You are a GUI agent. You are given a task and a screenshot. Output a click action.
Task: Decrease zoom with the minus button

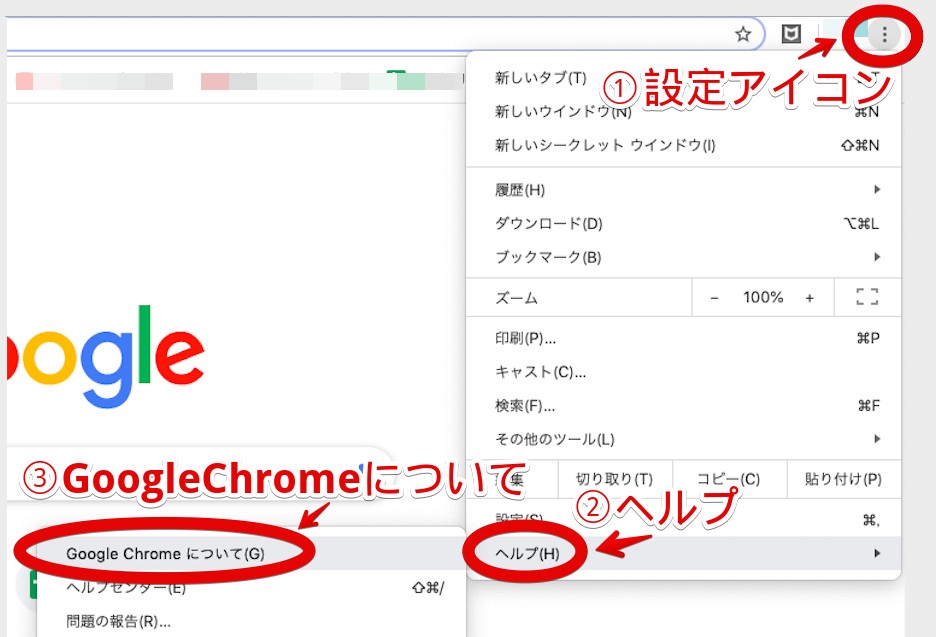[714, 297]
